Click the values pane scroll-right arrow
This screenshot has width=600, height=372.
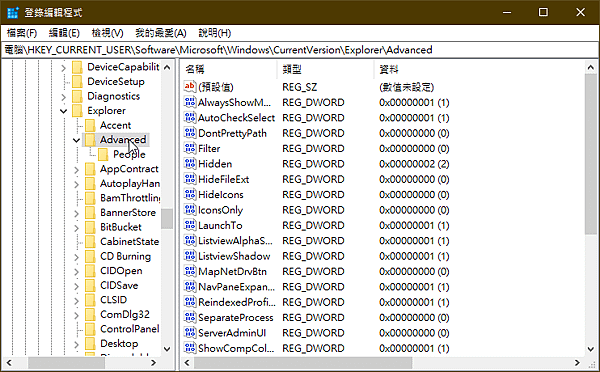[577, 362]
